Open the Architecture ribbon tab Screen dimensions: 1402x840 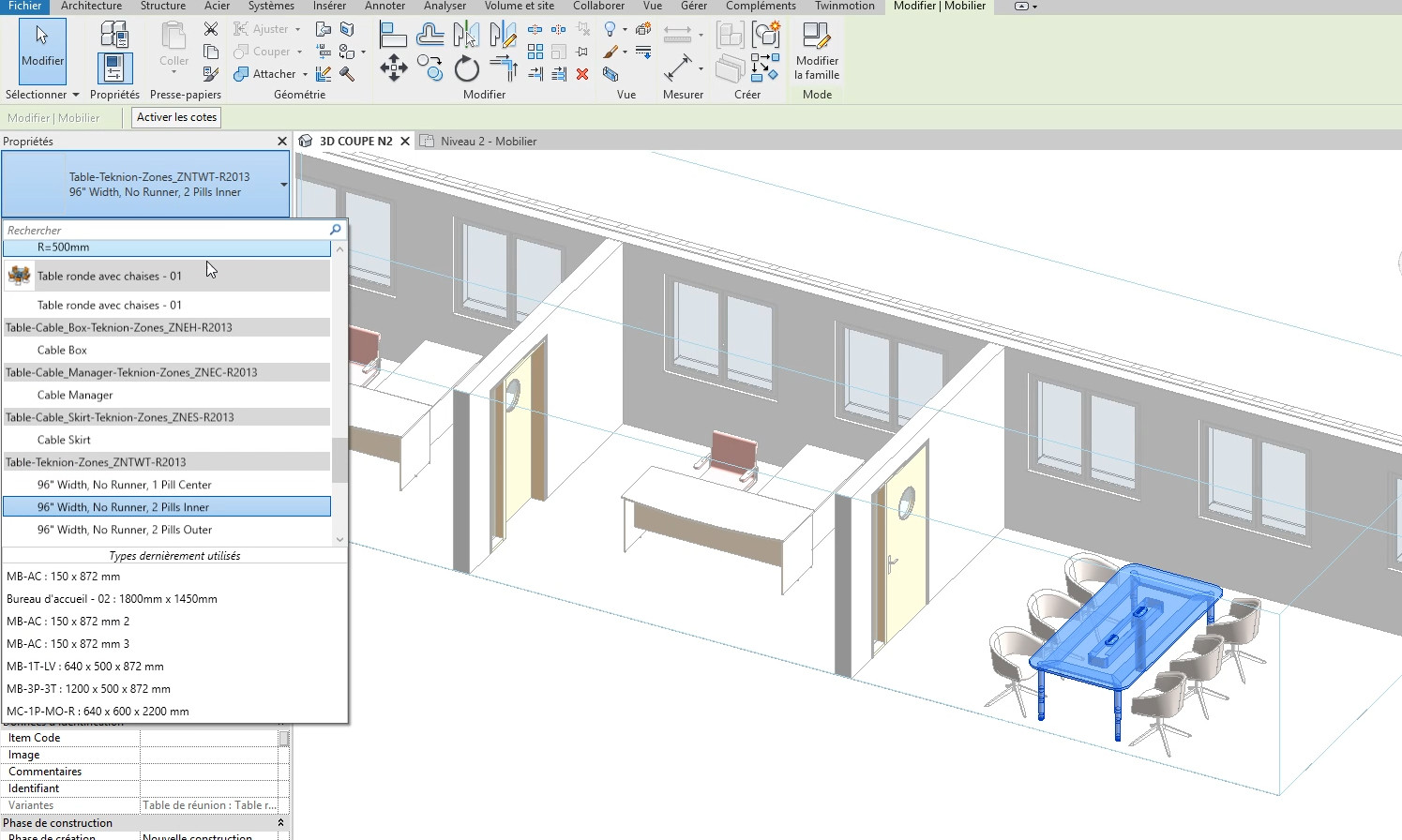(91, 7)
